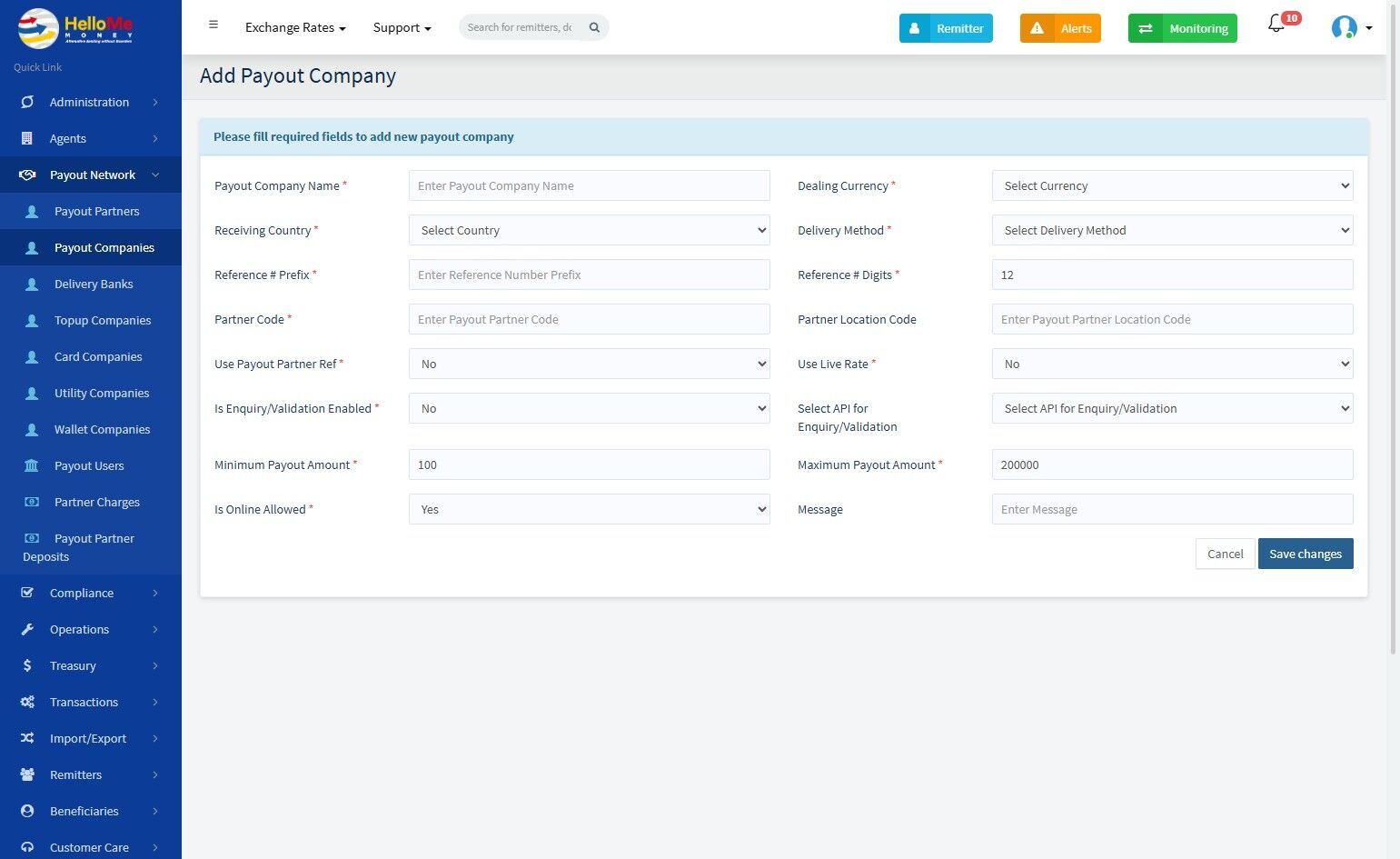
Task: Open the Receiving Country dropdown
Action: point(589,230)
